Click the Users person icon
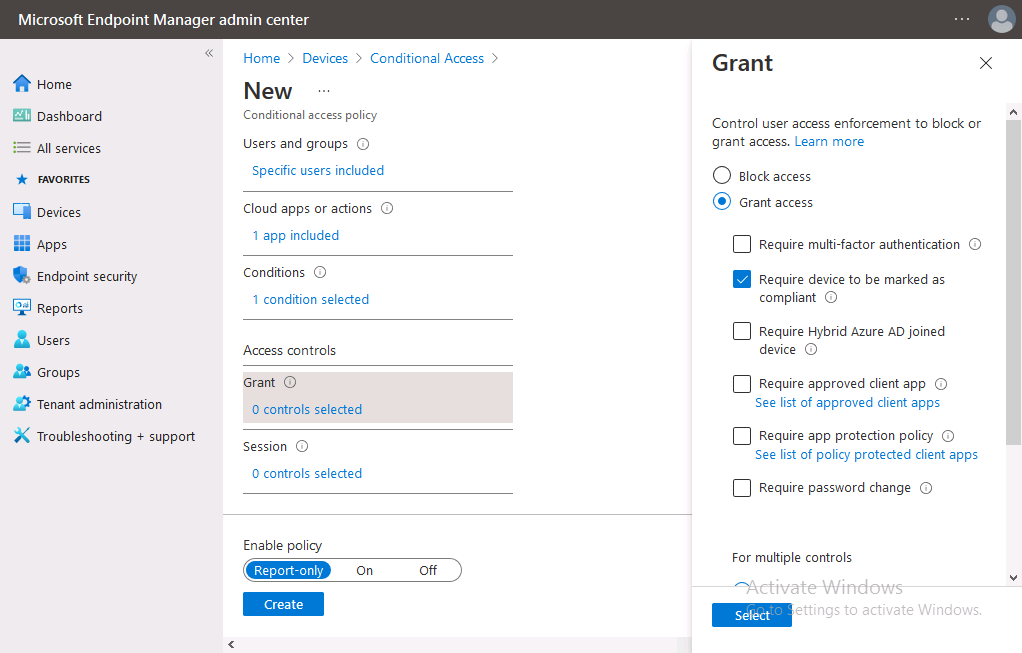The height and width of the screenshot is (653, 1022). coord(22,339)
